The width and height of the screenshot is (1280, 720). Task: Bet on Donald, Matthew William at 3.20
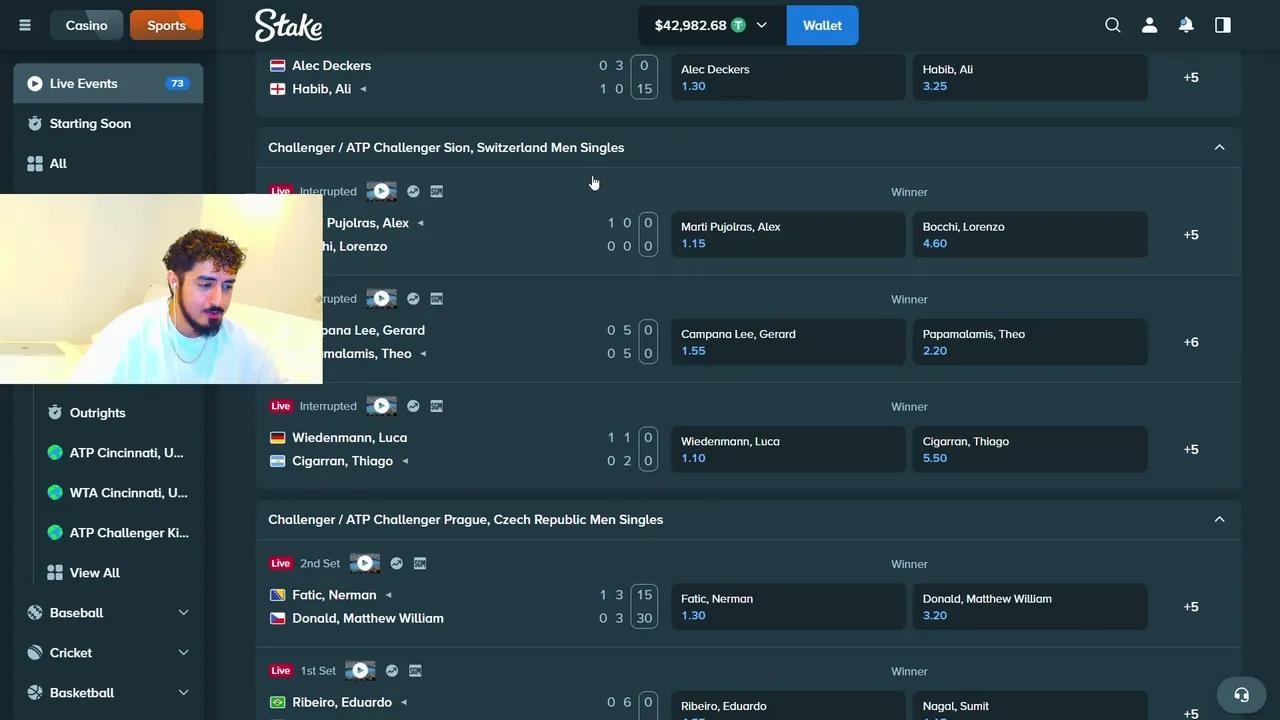[x=1030, y=606]
